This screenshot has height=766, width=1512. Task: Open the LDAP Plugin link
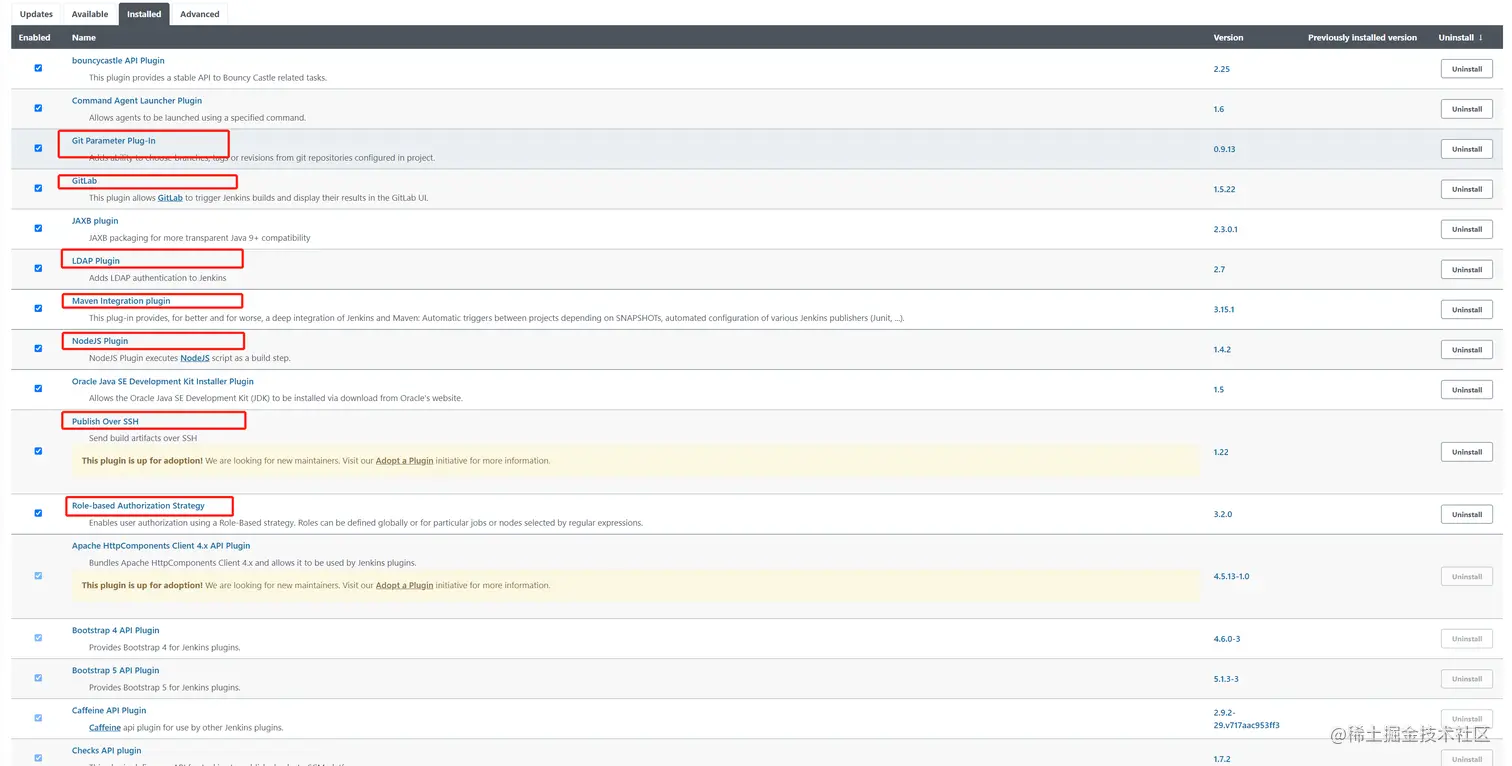pos(96,261)
